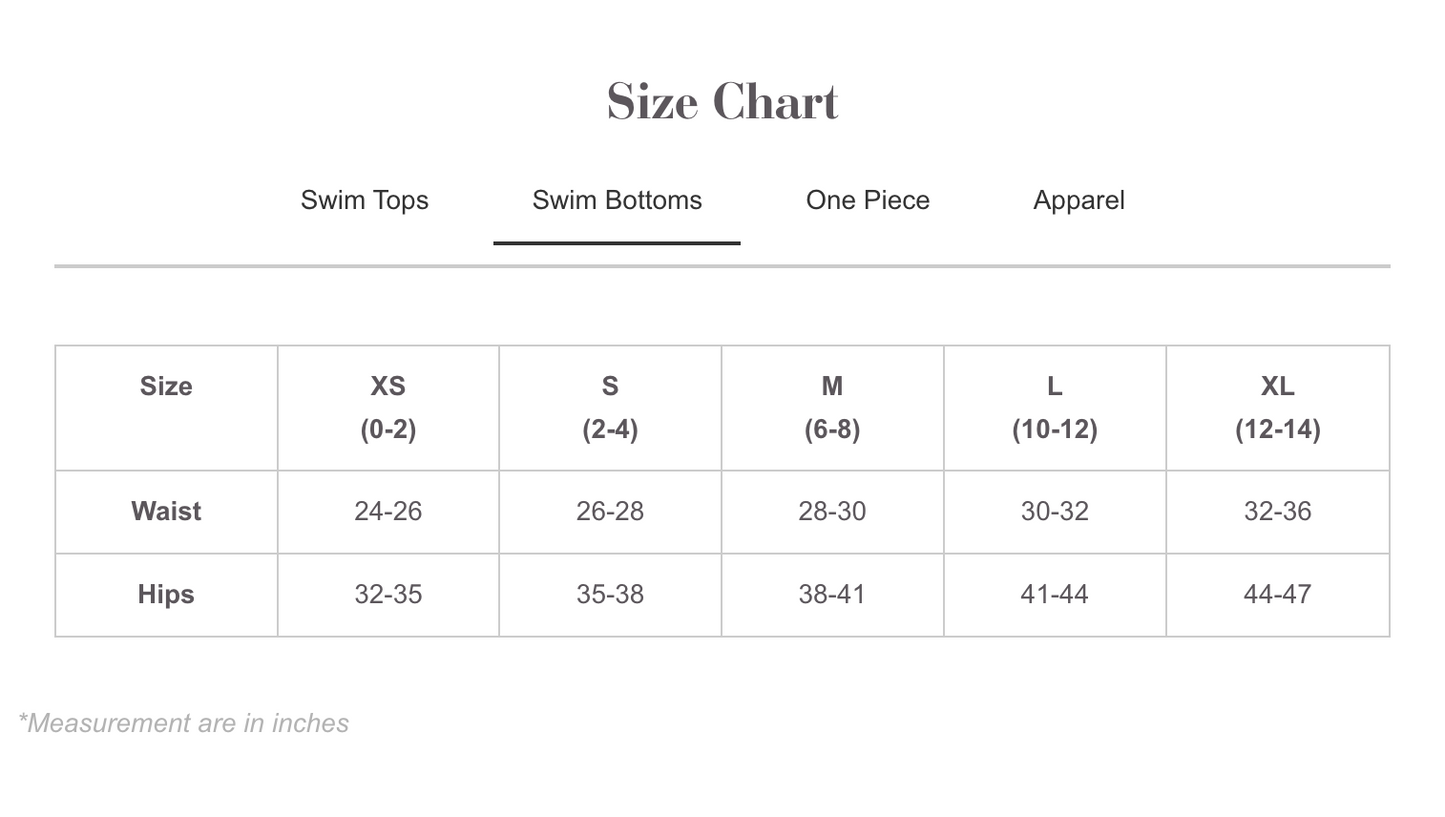Click the Size Chart heading
This screenshot has height=817, width=1445.
pyautogui.click(x=722, y=102)
